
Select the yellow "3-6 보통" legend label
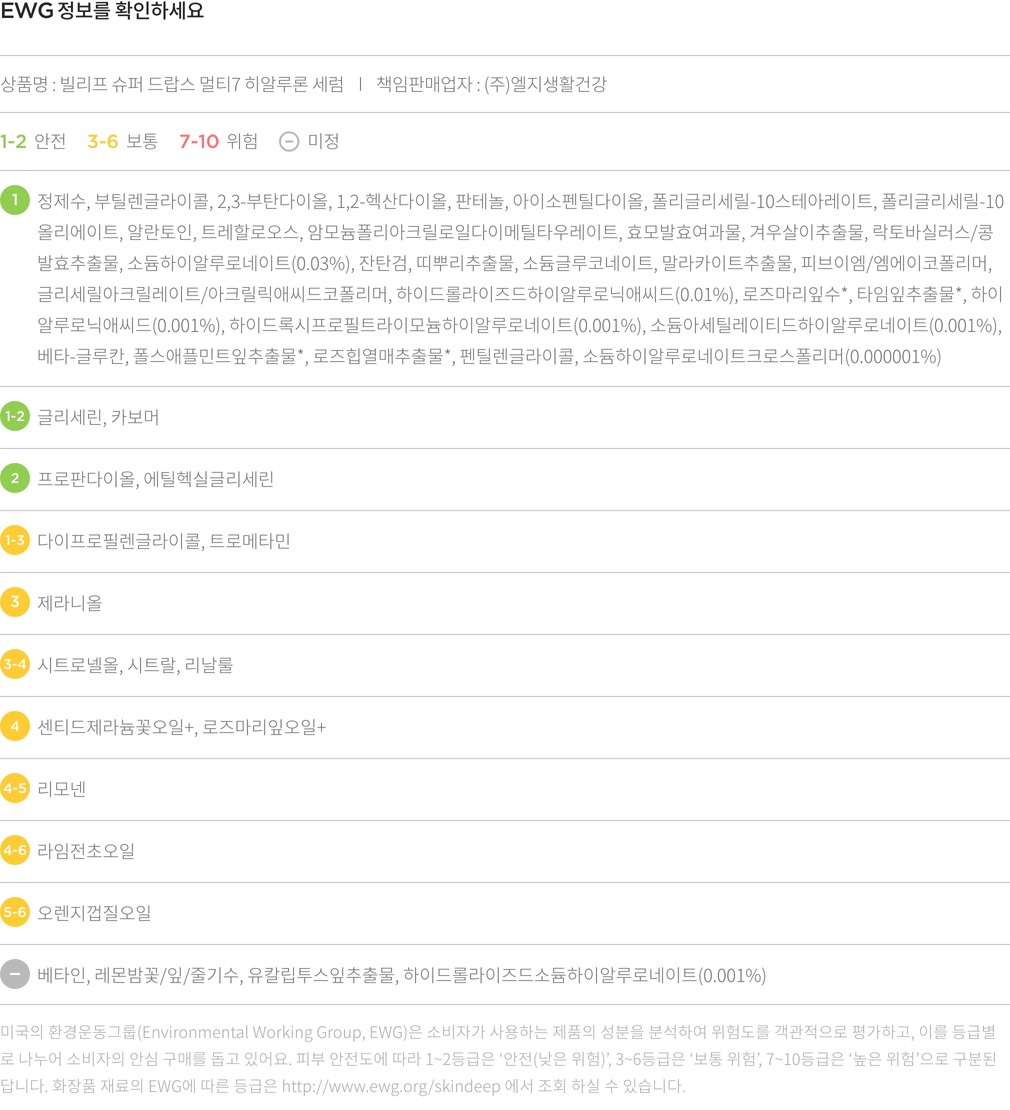tap(122, 141)
